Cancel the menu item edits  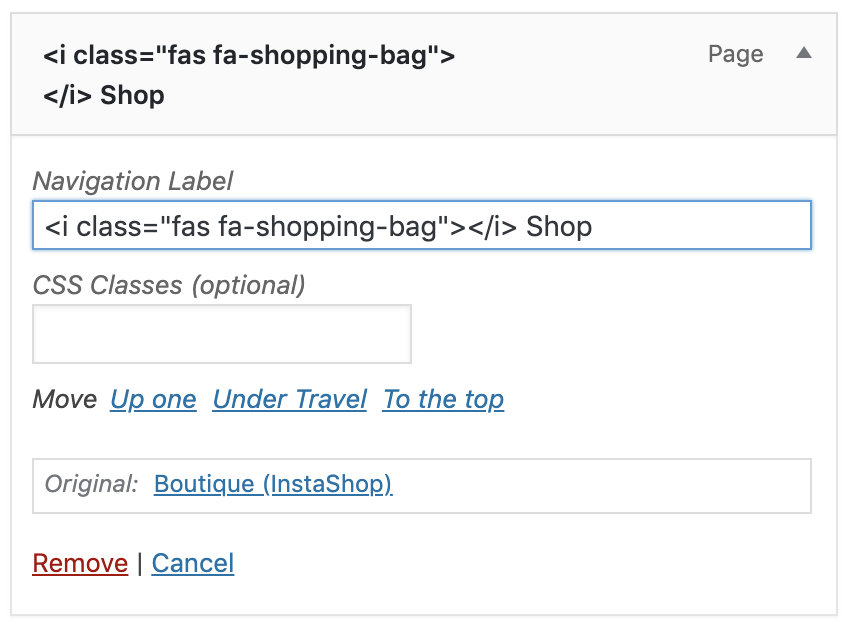pos(193,563)
